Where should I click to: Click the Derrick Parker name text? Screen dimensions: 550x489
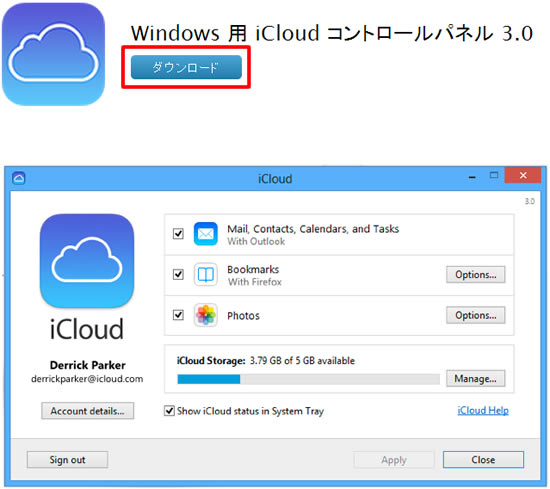coord(88,365)
